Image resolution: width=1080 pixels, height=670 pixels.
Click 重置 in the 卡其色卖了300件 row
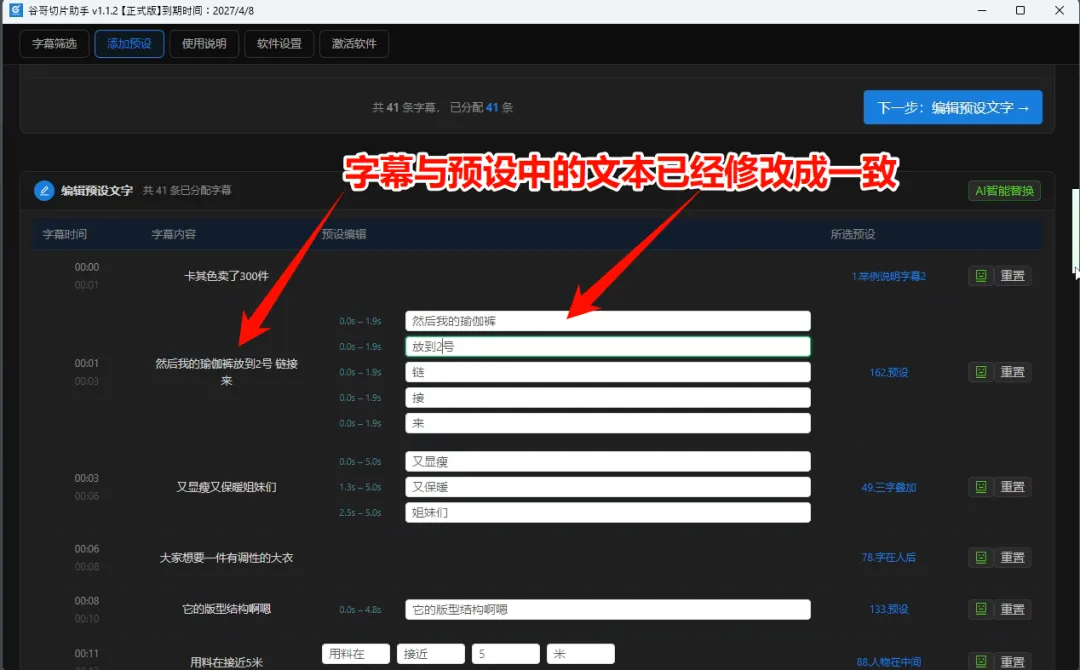[x=1012, y=275]
